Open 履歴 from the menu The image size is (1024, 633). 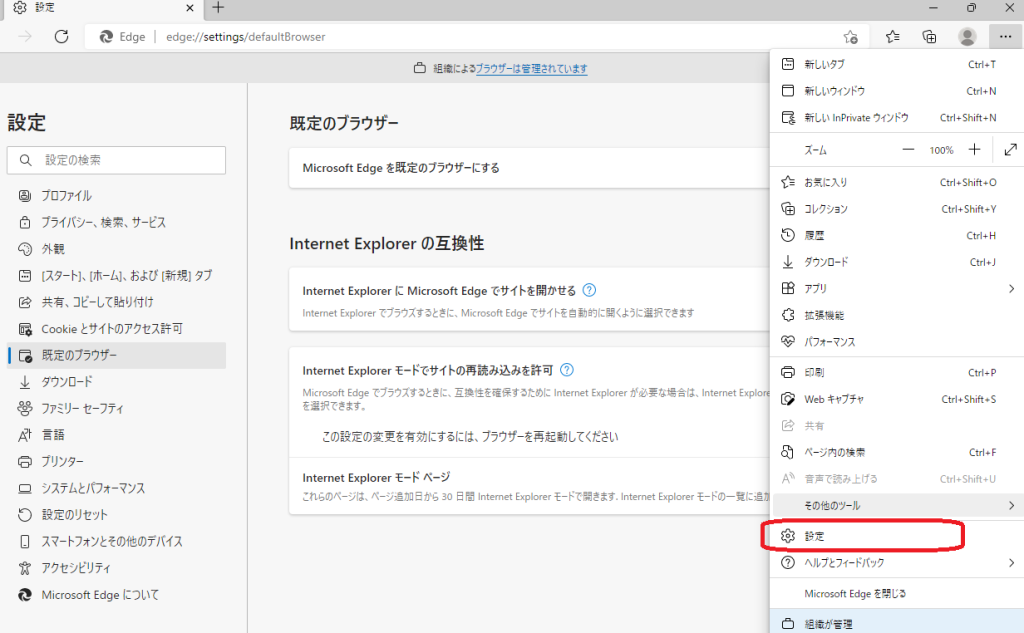coord(815,236)
